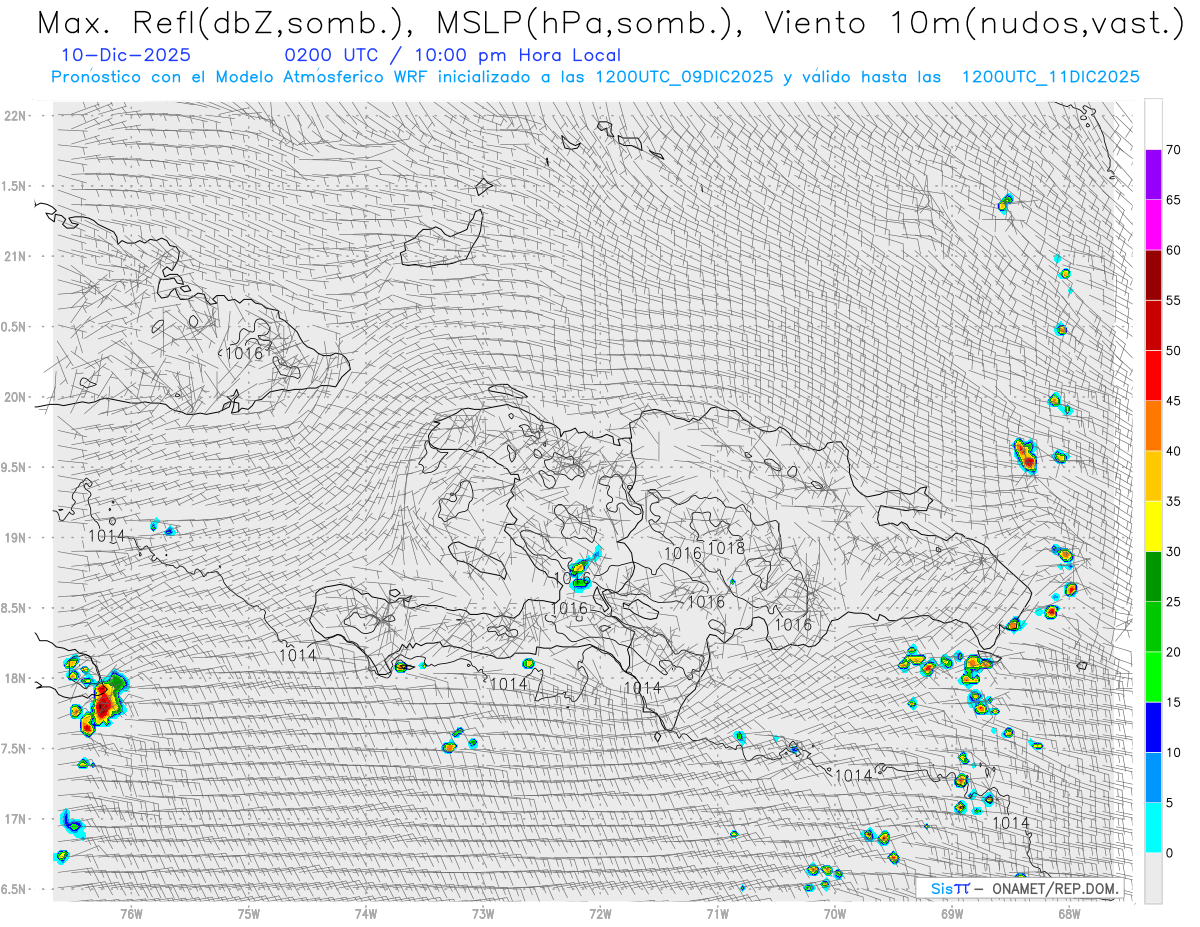Select the date label '10-Dic-2025'
This screenshot has width=1200, height=927.
125,55
